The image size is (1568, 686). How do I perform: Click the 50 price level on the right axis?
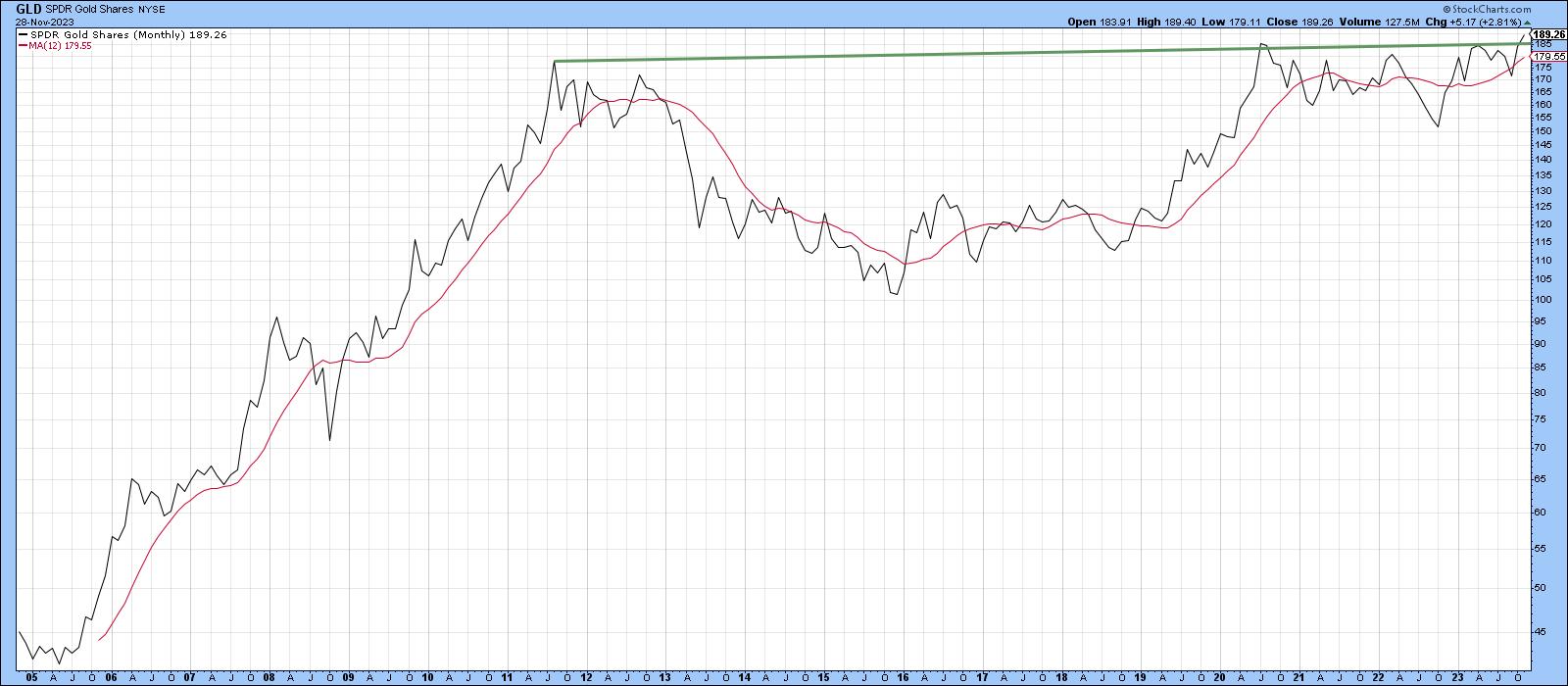(x=1541, y=587)
